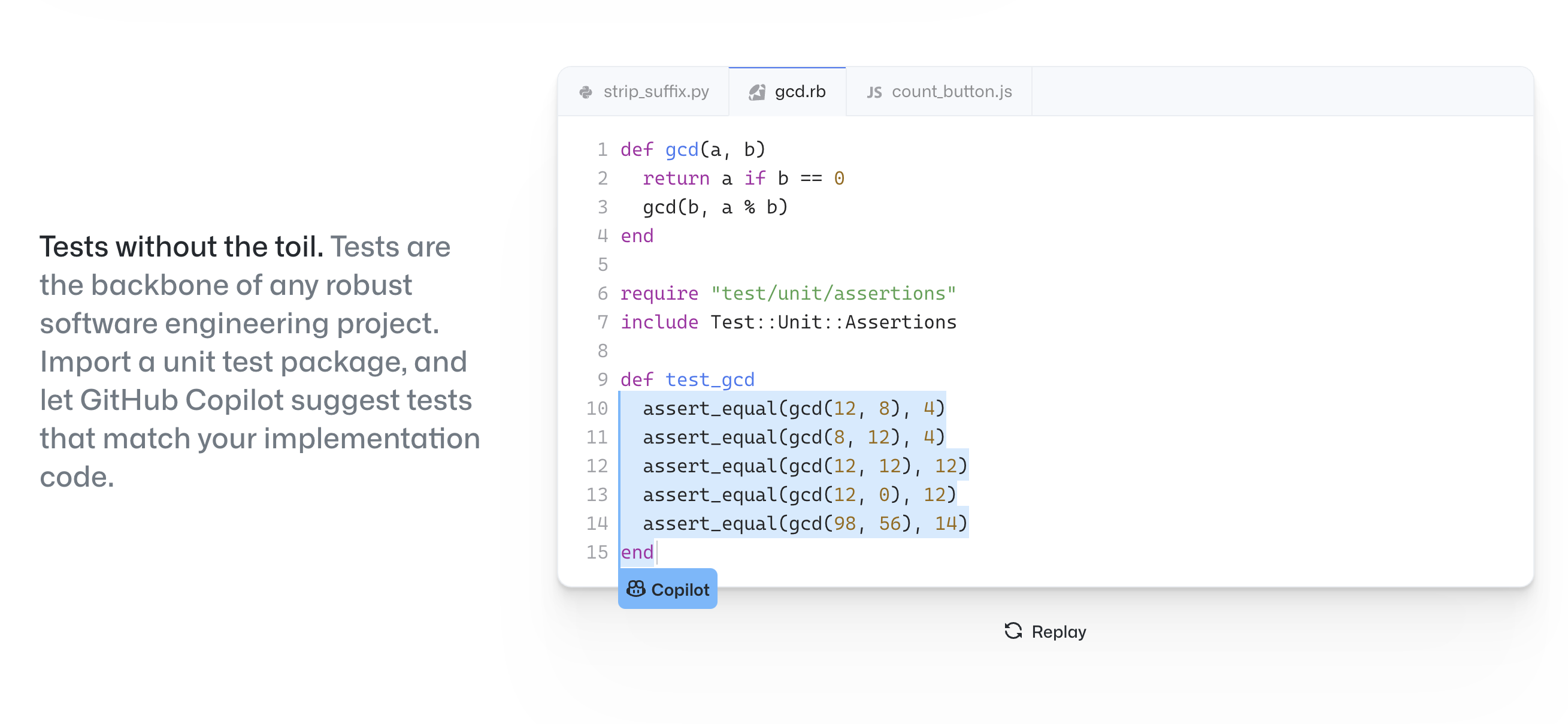1568x724 pixels.
Task: Click the JS icon on count_button.js tab
Action: (874, 92)
